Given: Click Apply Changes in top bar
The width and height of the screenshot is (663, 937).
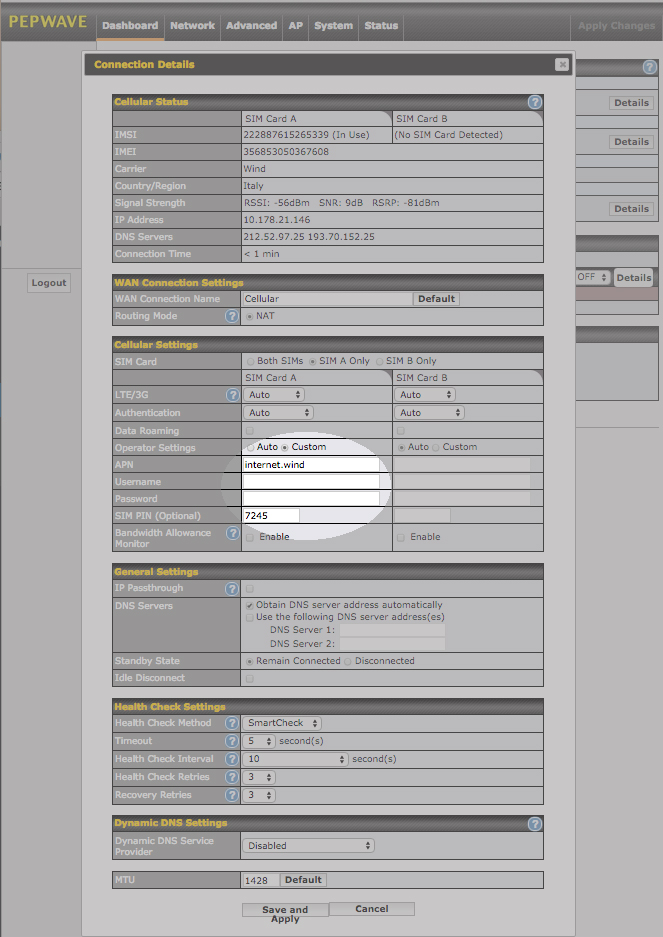Looking at the screenshot, I should (x=616, y=26).
